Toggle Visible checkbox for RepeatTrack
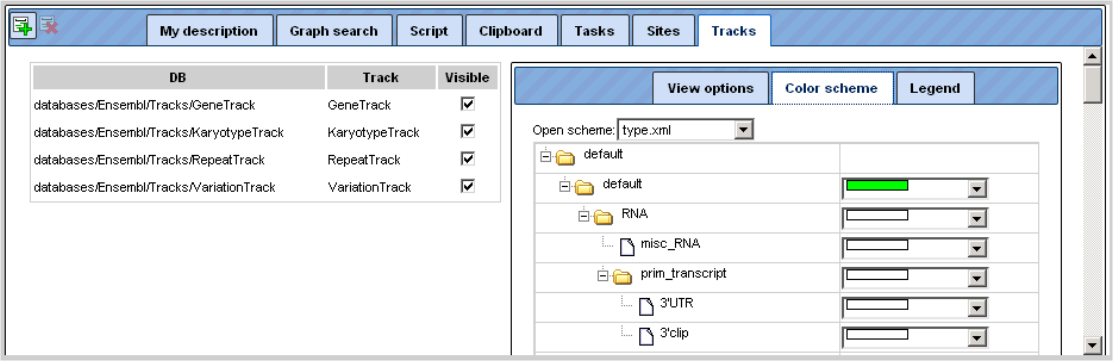This screenshot has height=361, width=1113. click(468, 158)
